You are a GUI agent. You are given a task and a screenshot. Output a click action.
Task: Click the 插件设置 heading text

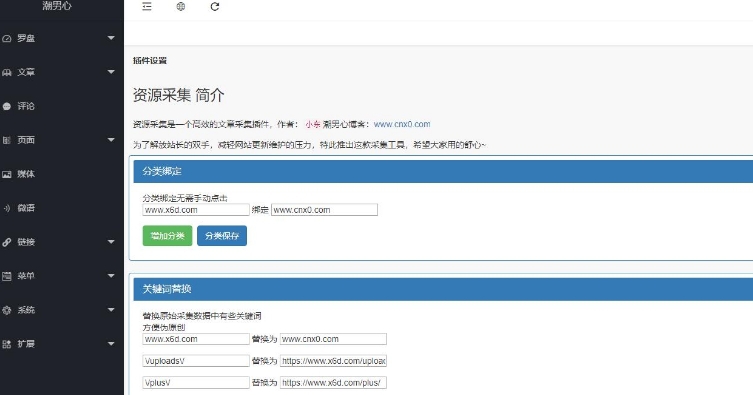pyautogui.click(x=150, y=60)
